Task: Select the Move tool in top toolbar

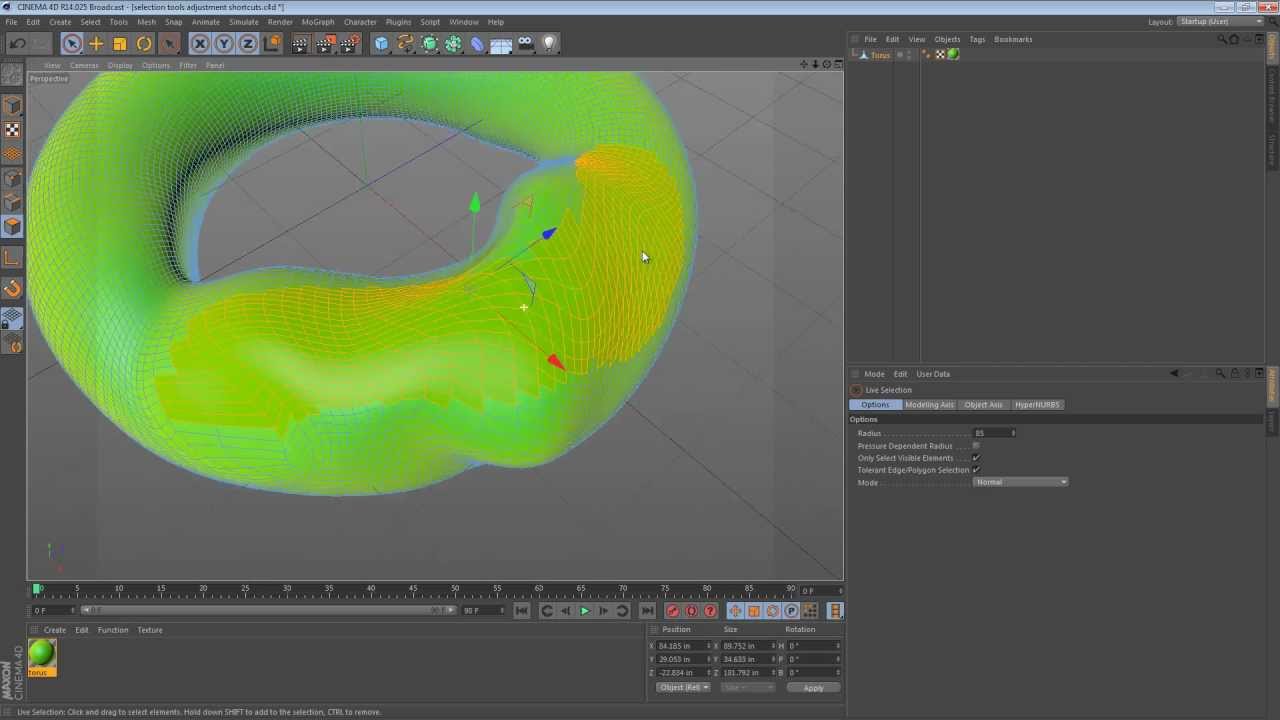Action: click(96, 43)
